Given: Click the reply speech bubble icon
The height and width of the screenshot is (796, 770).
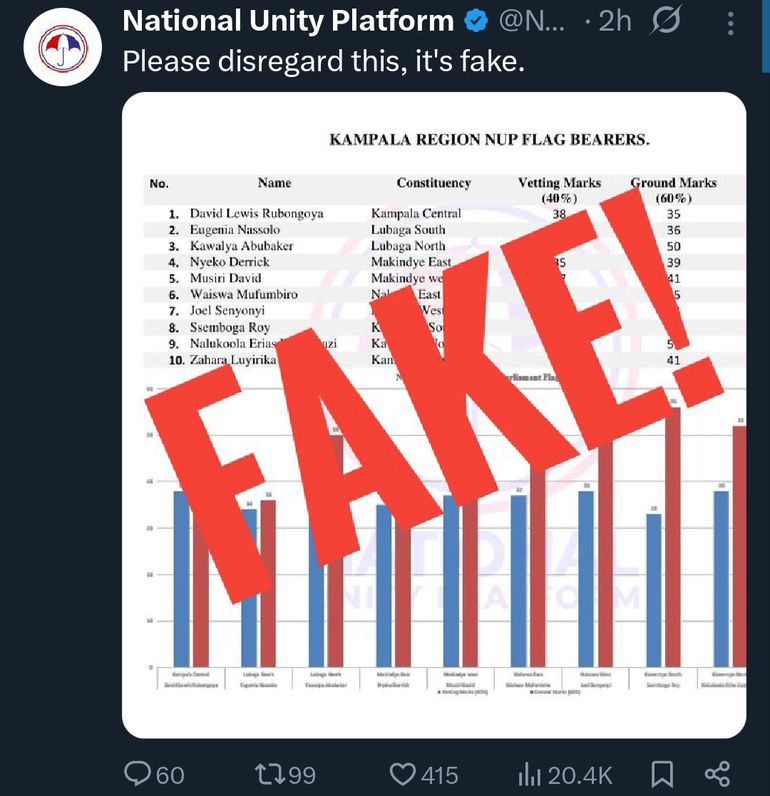Looking at the screenshot, I should click(137, 773).
